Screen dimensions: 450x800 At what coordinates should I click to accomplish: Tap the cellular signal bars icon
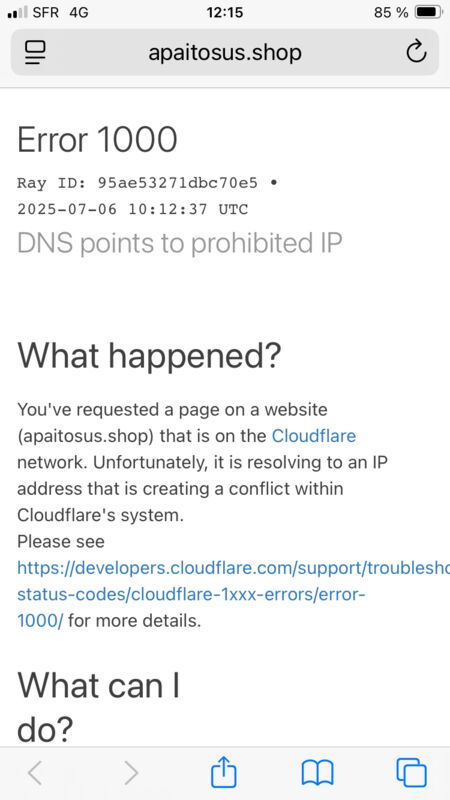(x=17, y=13)
